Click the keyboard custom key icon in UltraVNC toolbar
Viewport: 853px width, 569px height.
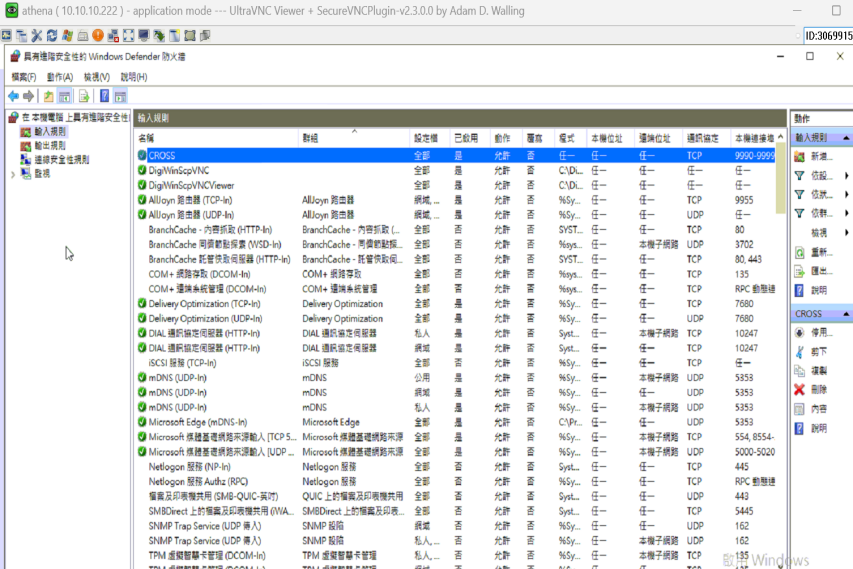click(x=83, y=36)
